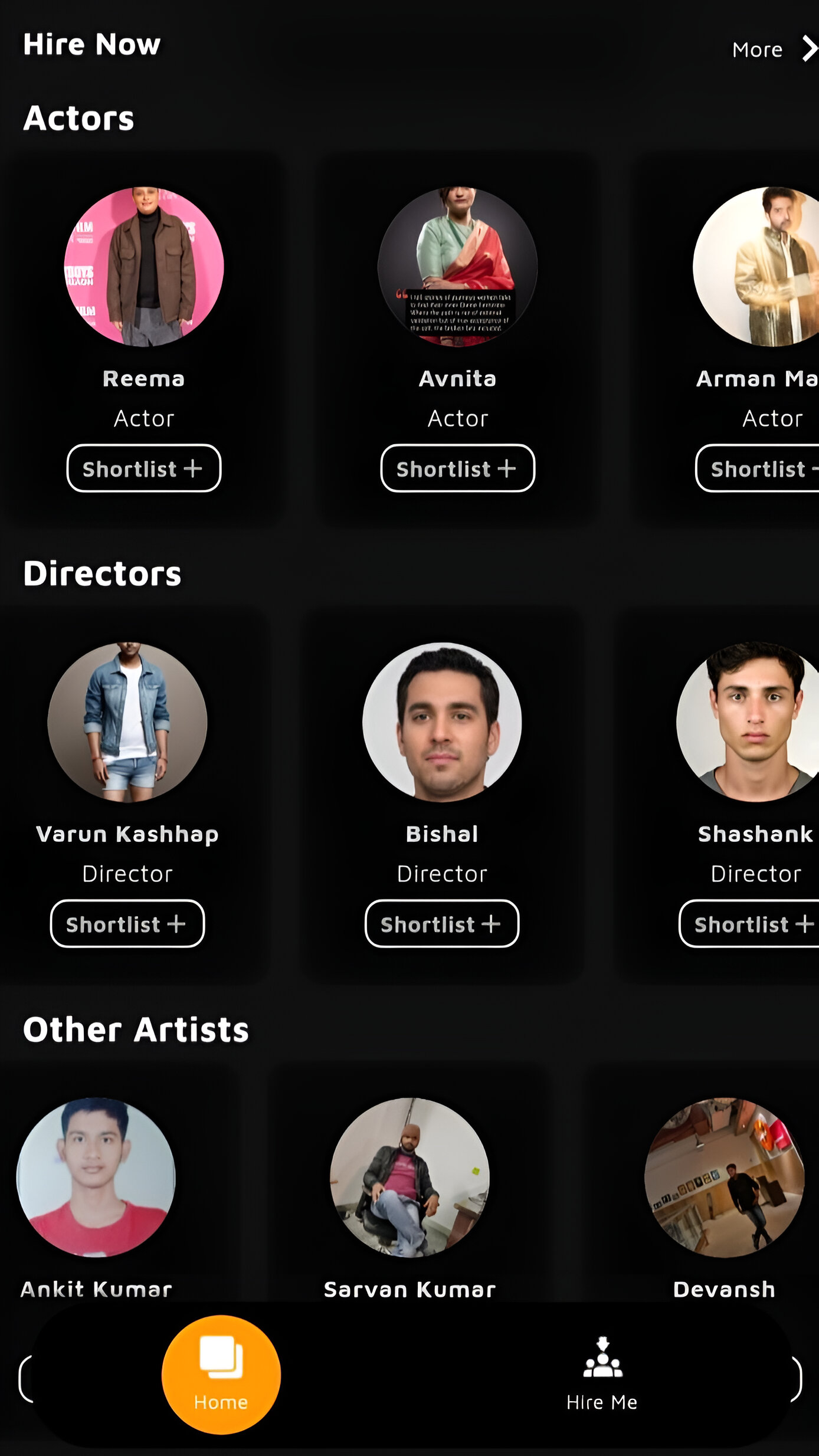Open the More link beside Hire Now
819x1456 pixels.
pyautogui.click(x=757, y=50)
